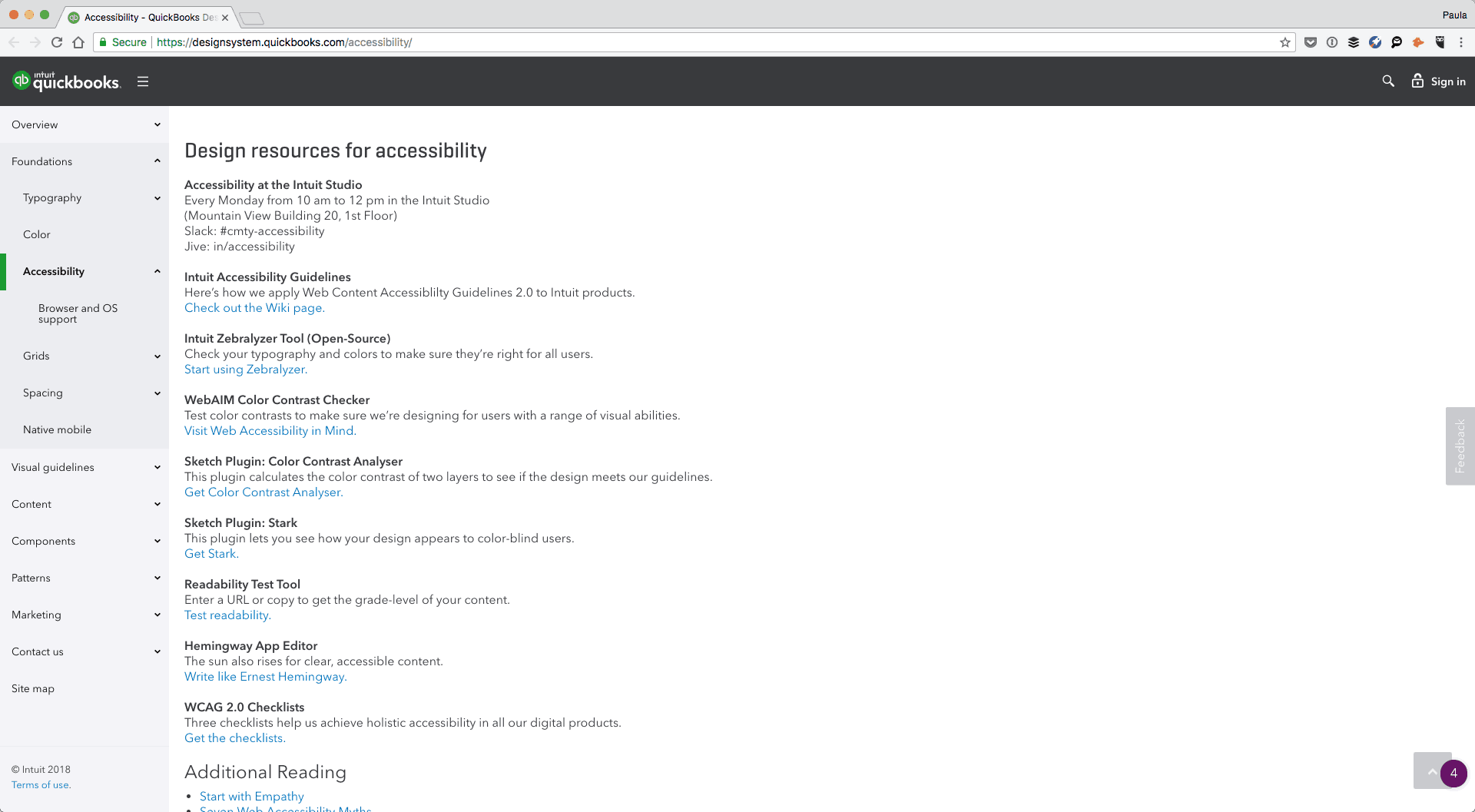Click the browser address bar URL
The height and width of the screenshot is (812, 1475).
point(284,42)
